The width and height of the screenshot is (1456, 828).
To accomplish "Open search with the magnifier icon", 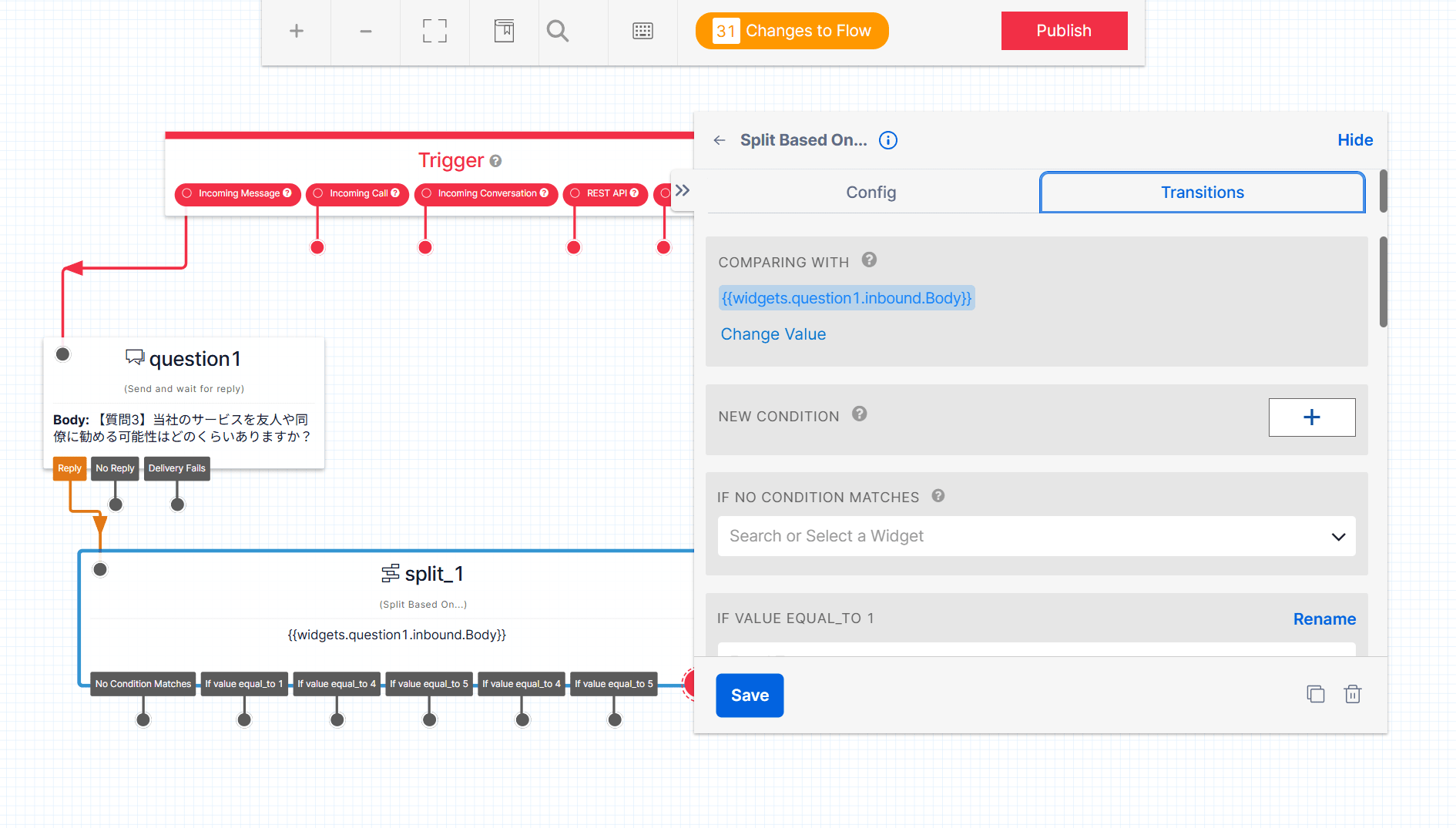I will [558, 31].
